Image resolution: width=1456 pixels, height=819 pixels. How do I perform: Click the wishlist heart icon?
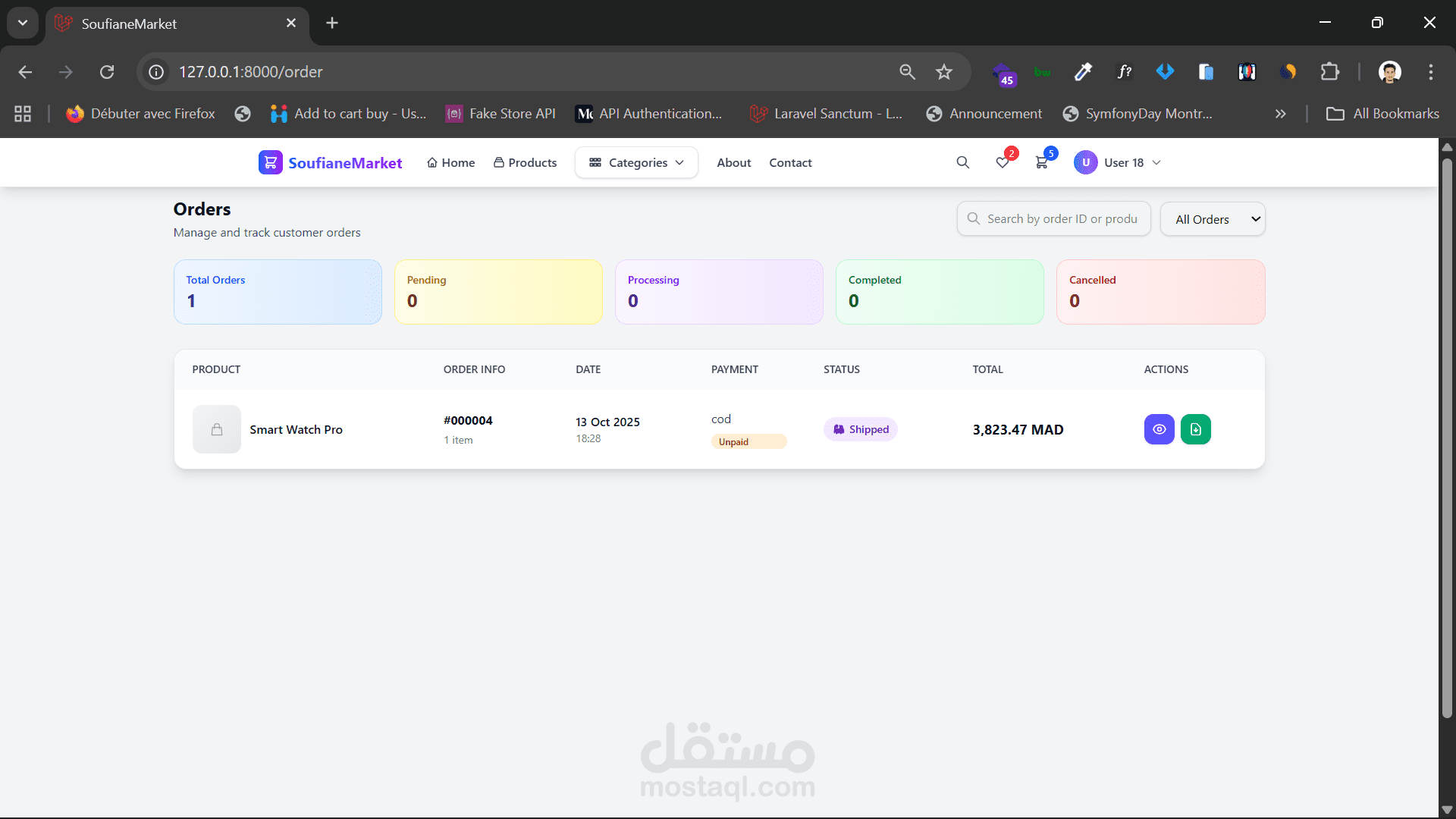point(1003,162)
